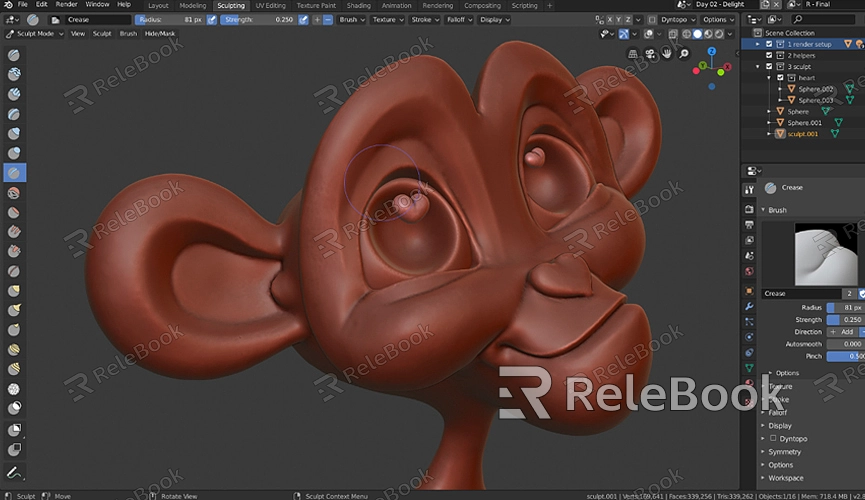
Task: Switch to the Shading workspace tab
Action: [359, 6]
